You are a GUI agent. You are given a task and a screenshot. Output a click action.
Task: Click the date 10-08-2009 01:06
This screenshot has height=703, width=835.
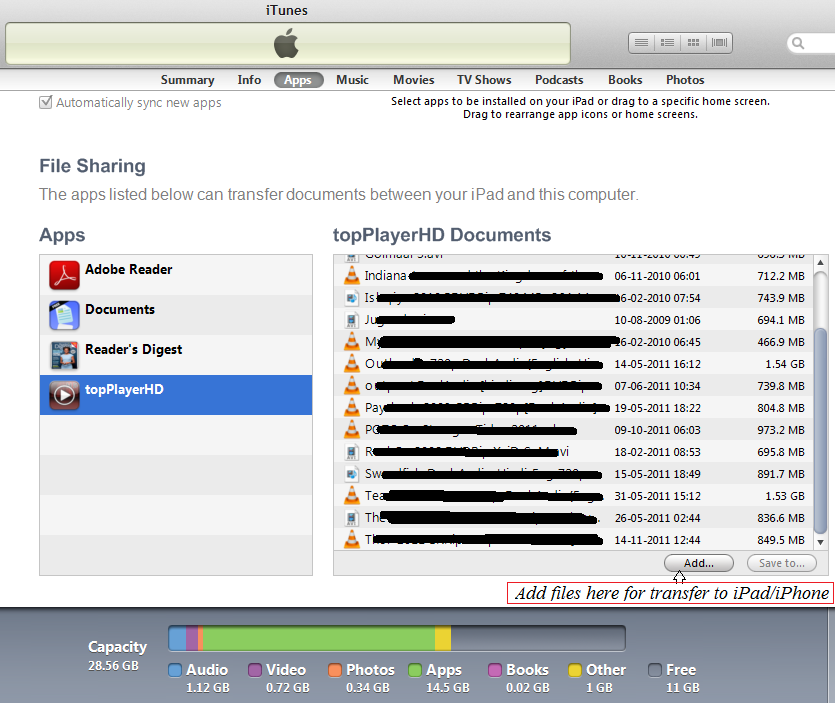point(657,320)
